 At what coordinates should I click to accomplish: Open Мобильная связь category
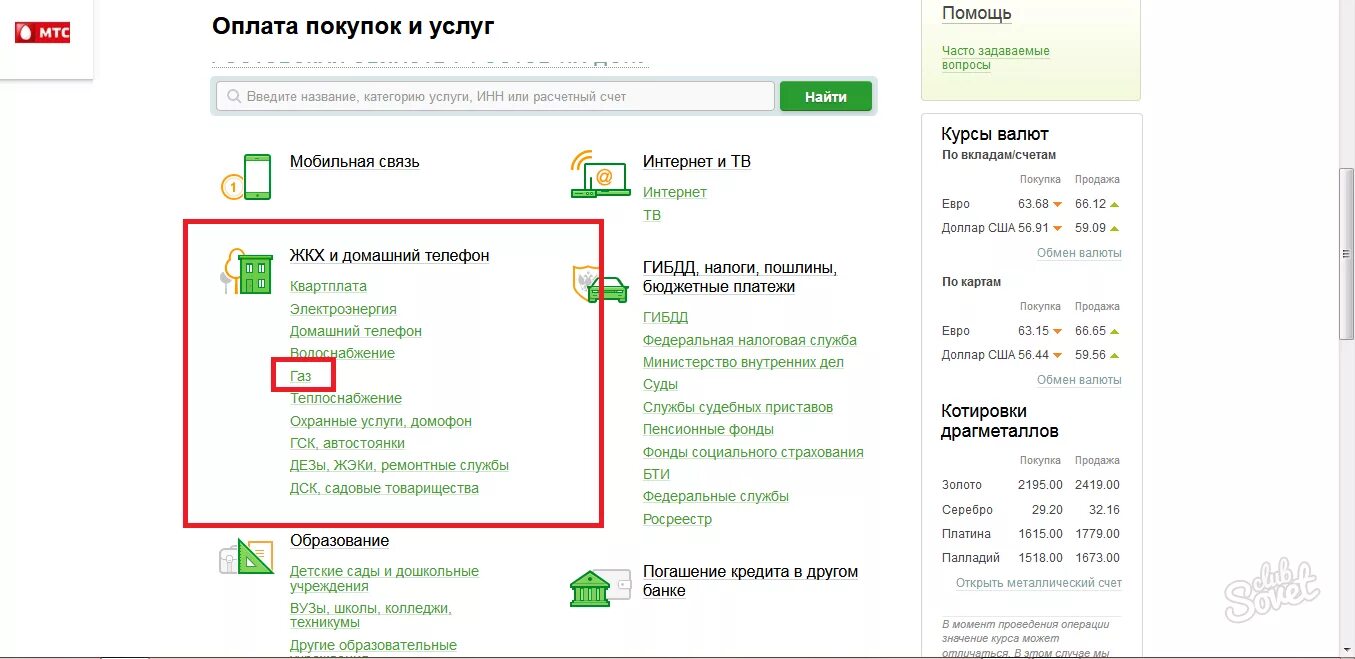pyautogui.click(x=354, y=161)
